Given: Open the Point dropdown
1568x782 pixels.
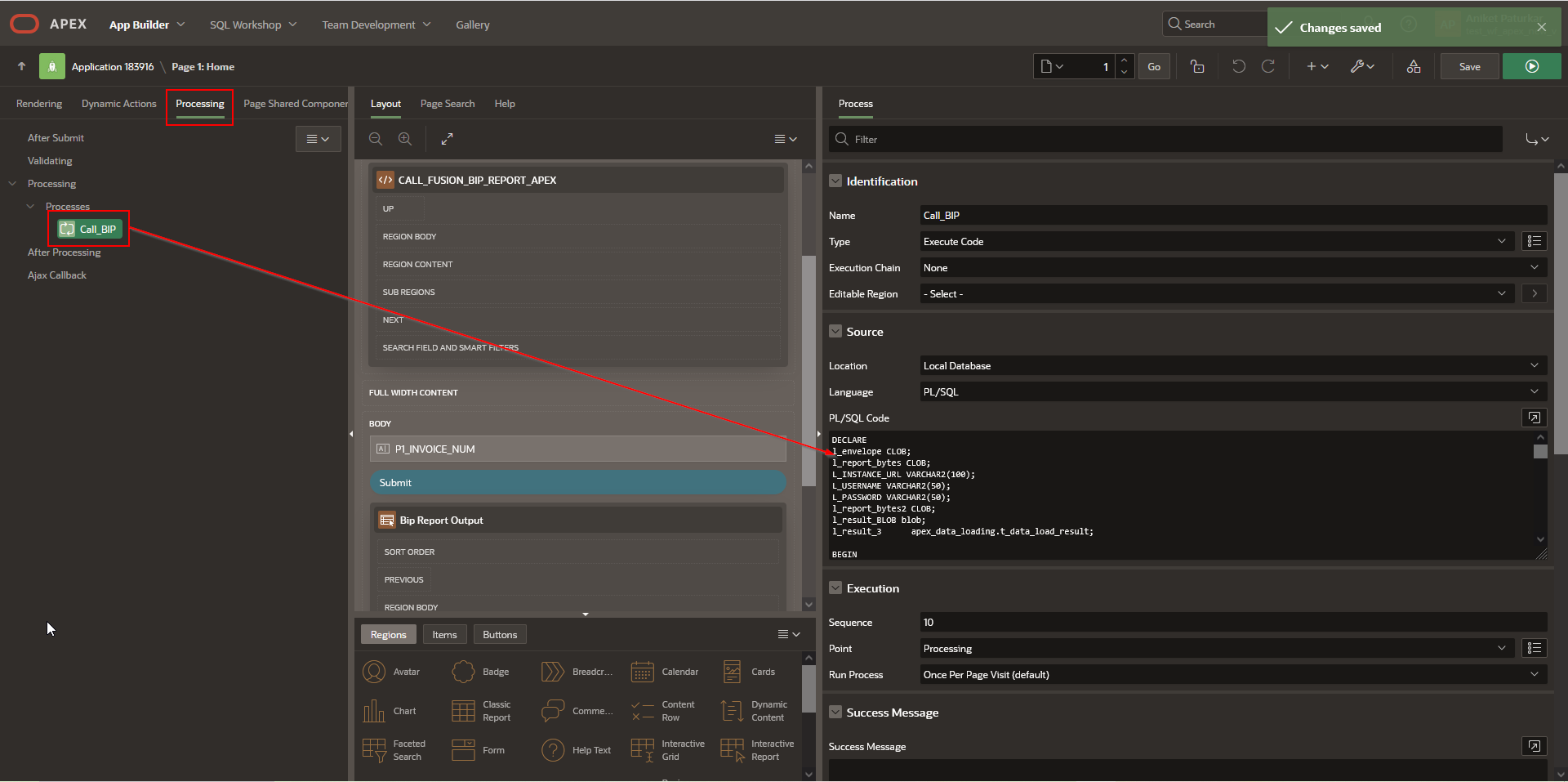Looking at the screenshot, I should pyautogui.click(x=1217, y=648).
